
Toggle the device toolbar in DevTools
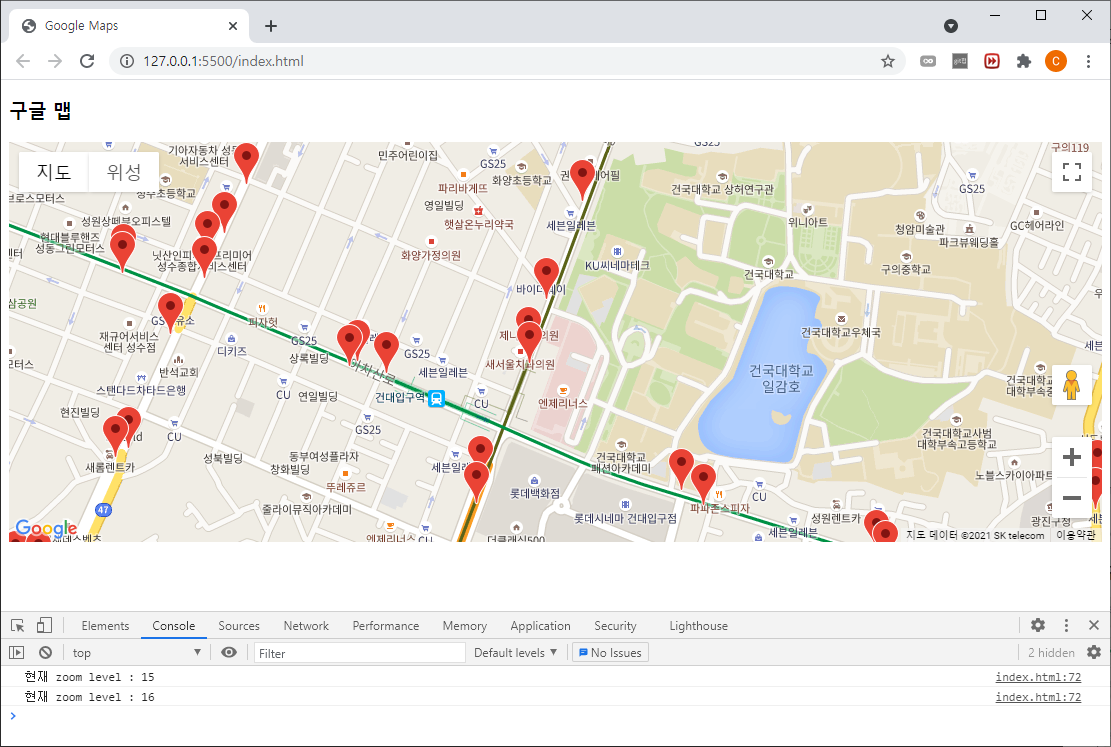click(x=44, y=625)
